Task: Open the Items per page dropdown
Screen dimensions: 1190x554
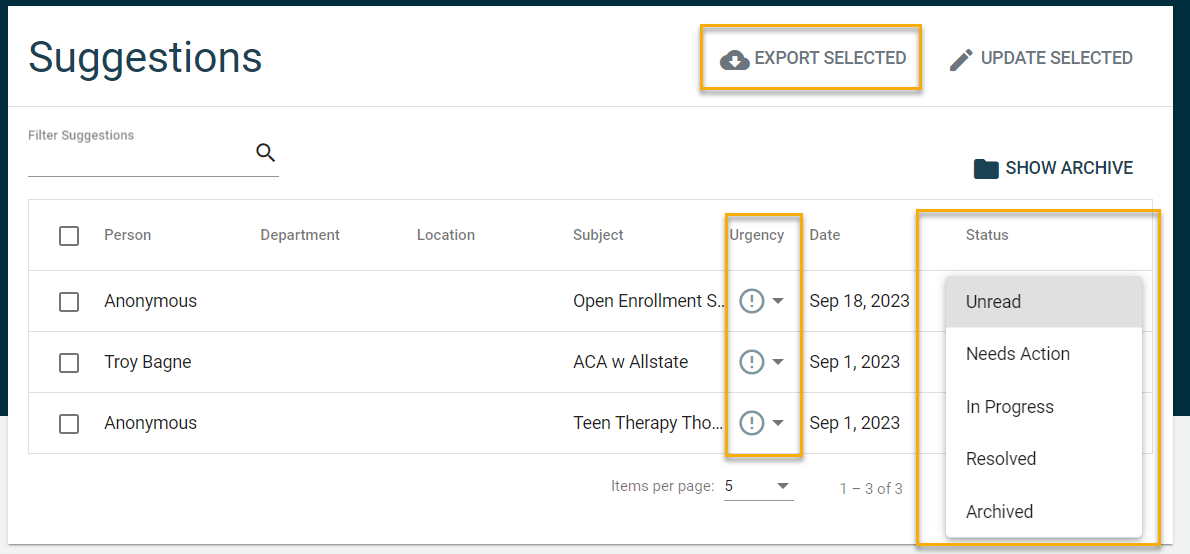Action: coord(758,487)
